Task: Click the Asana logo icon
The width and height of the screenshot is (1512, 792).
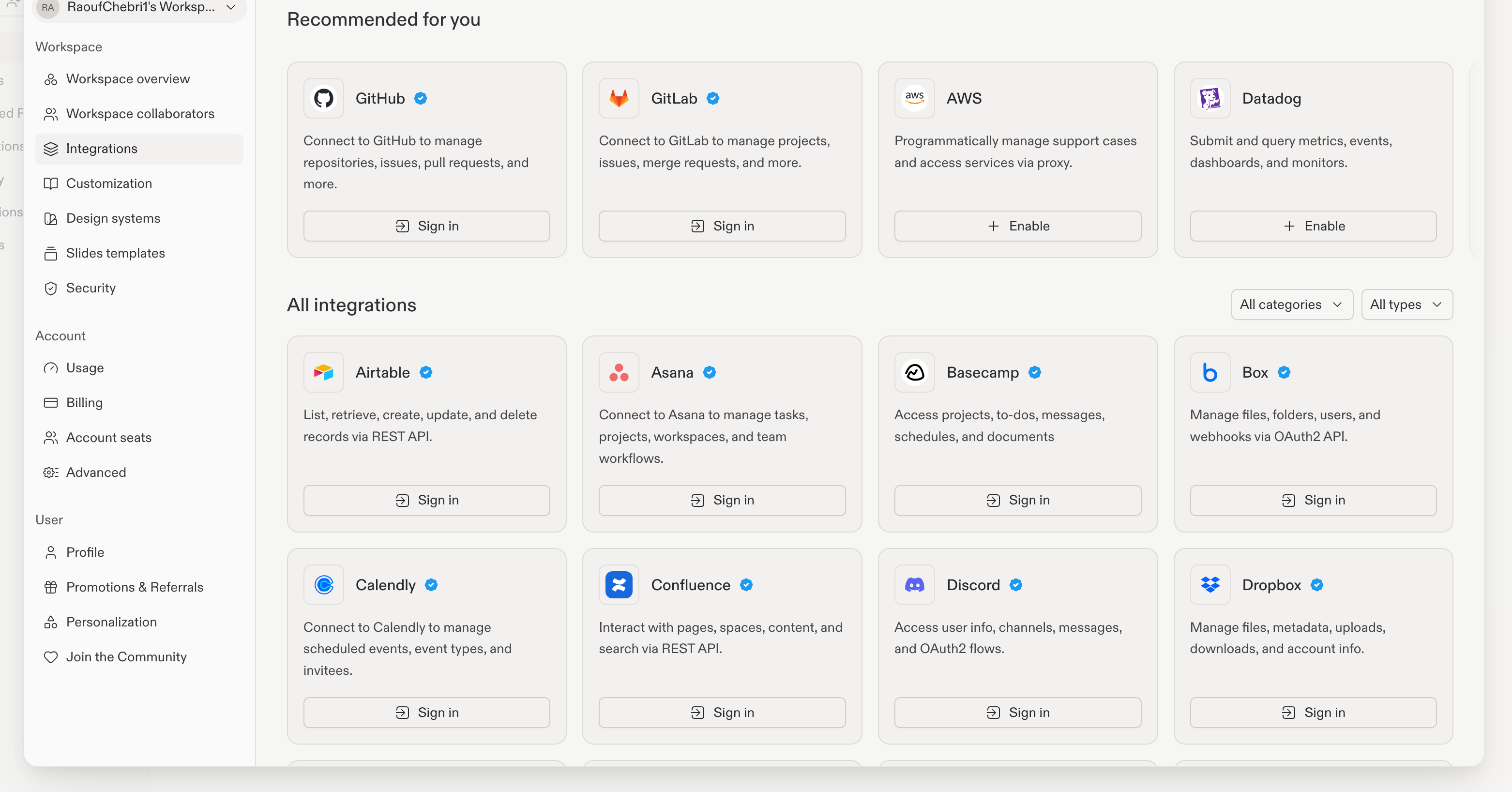Action: 619,372
